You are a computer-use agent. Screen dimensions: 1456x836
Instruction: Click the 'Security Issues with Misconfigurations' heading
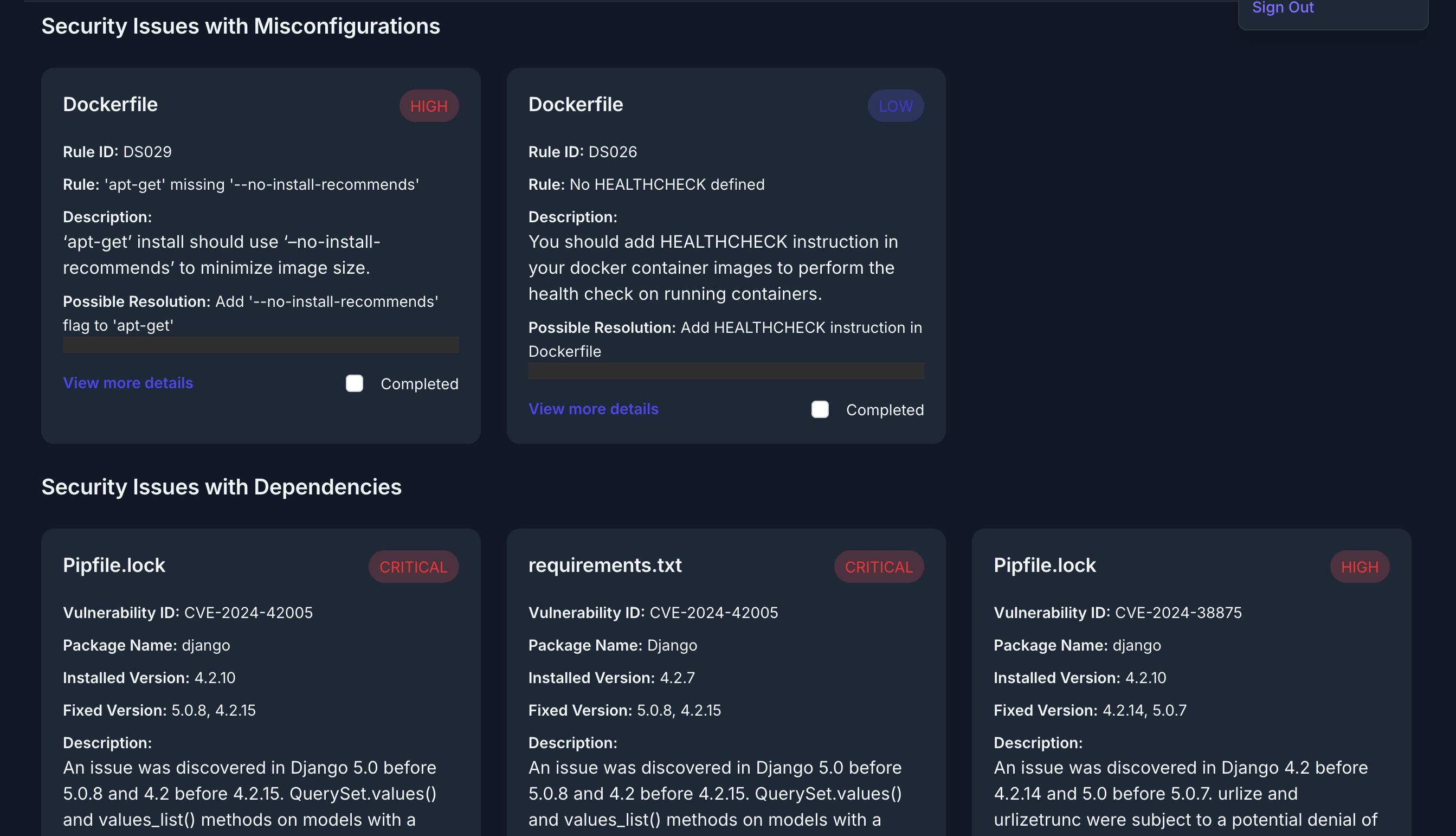241,26
